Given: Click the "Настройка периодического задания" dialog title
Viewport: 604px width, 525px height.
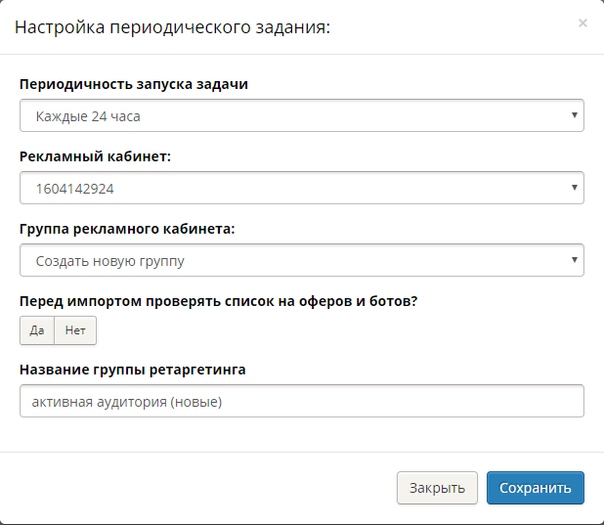Looking at the screenshot, I should click(x=172, y=27).
